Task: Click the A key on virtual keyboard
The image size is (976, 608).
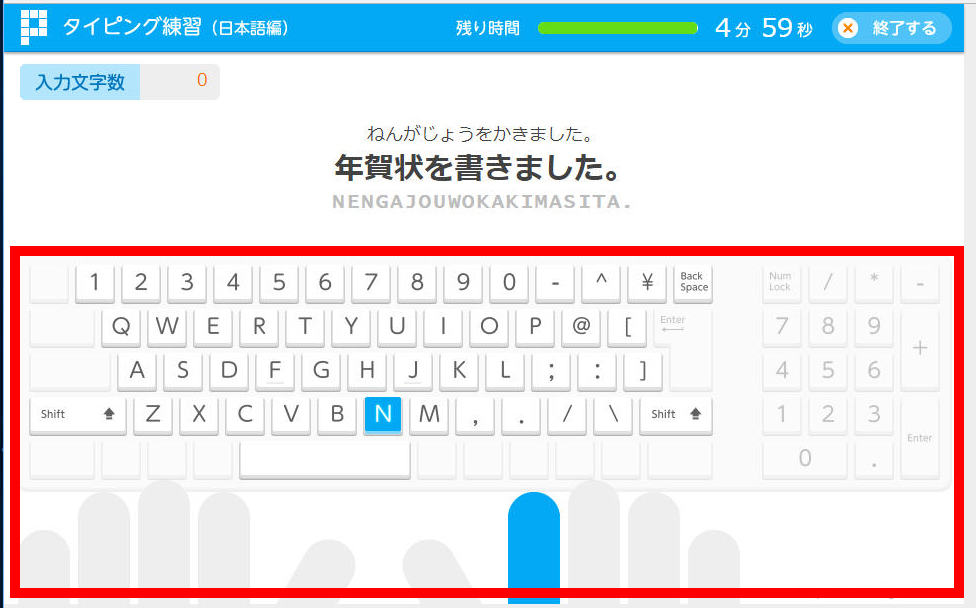Action: [137, 371]
